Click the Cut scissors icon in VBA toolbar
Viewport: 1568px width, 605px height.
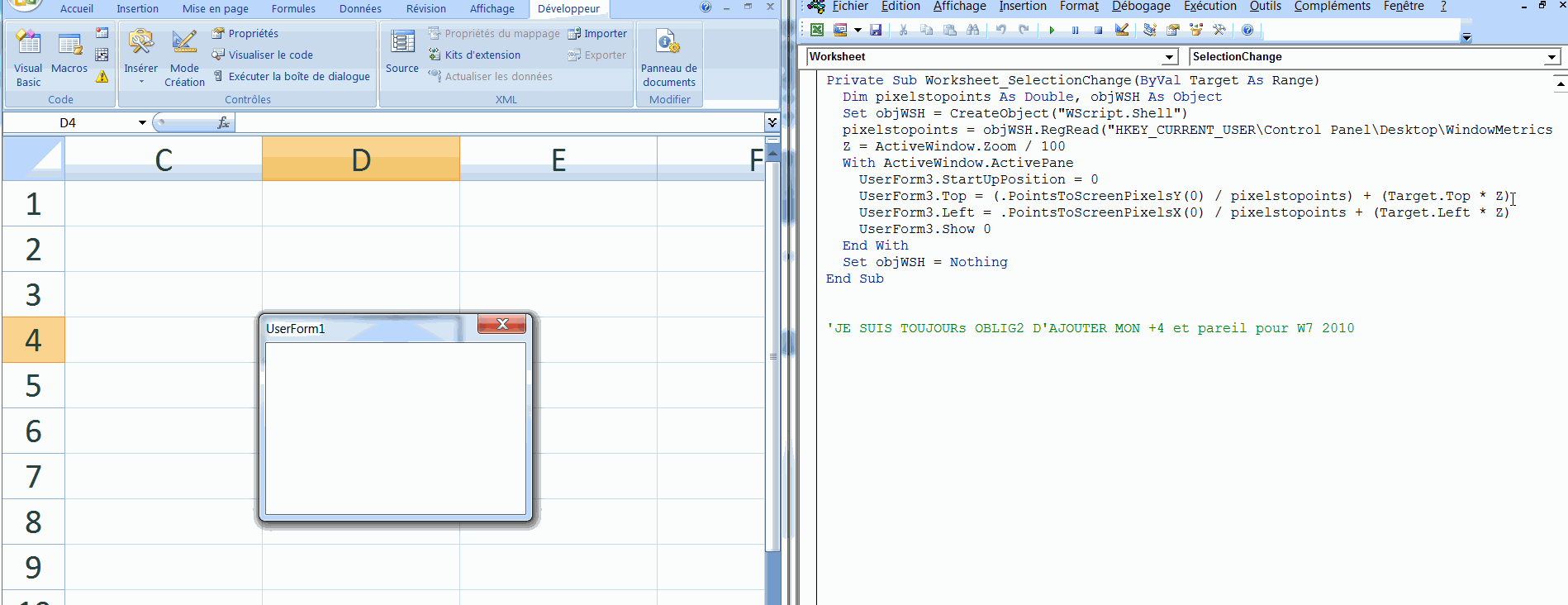pyautogui.click(x=903, y=30)
